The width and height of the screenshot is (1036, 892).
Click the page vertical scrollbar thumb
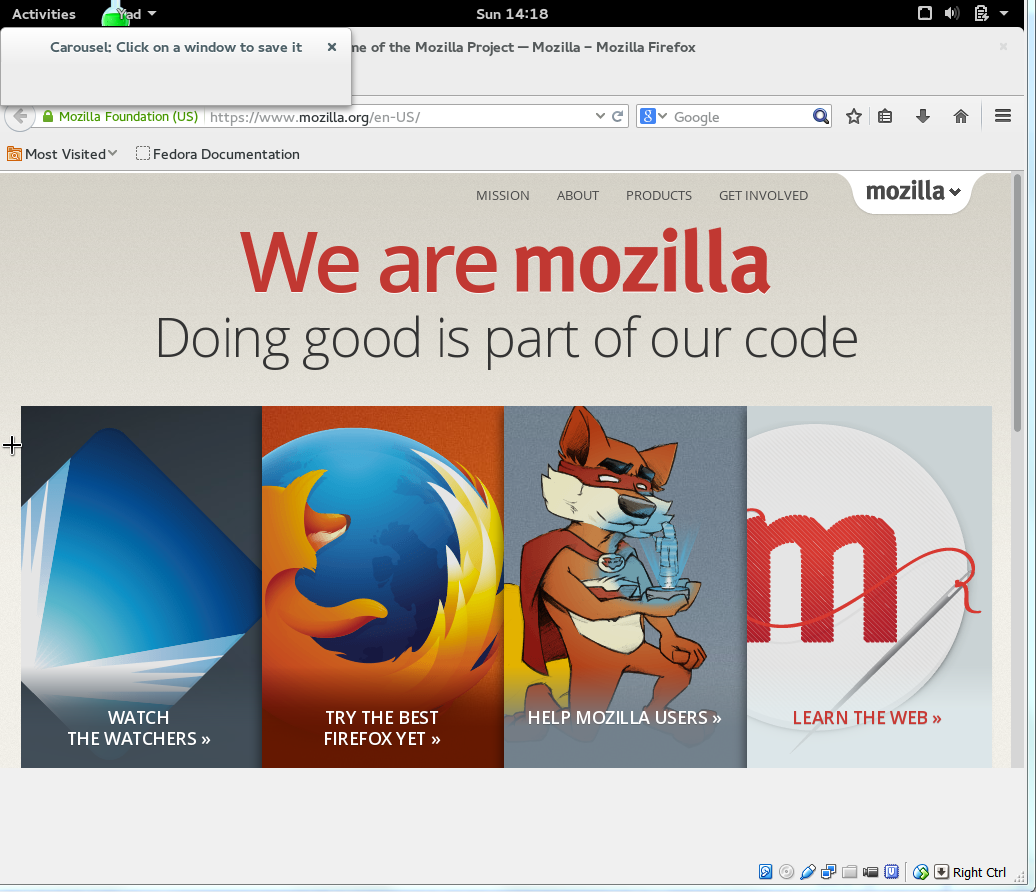[1018, 303]
